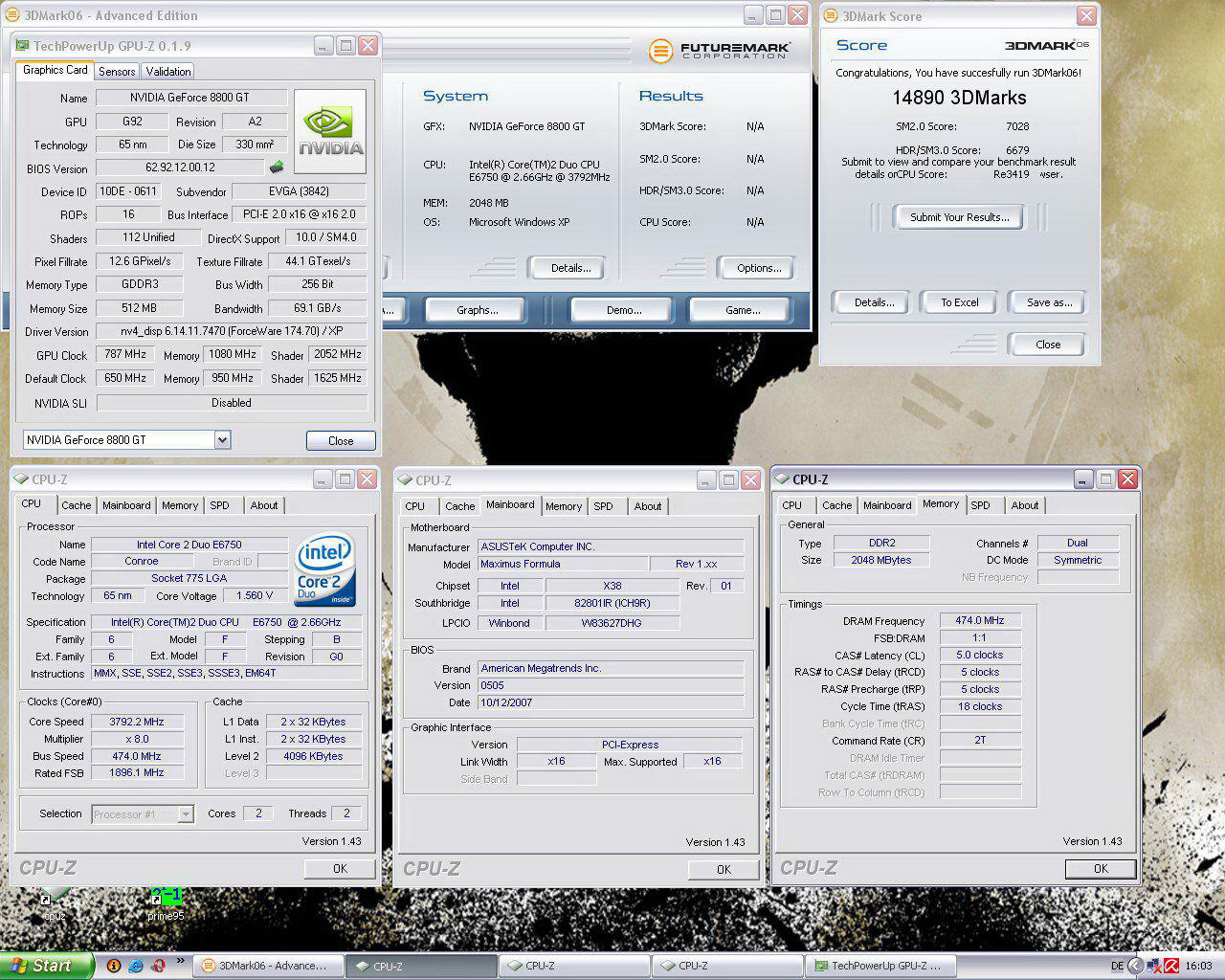Click the Avira antivirus tray icon
The height and width of the screenshot is (980, 1225).
click(x=1170, y=966)
